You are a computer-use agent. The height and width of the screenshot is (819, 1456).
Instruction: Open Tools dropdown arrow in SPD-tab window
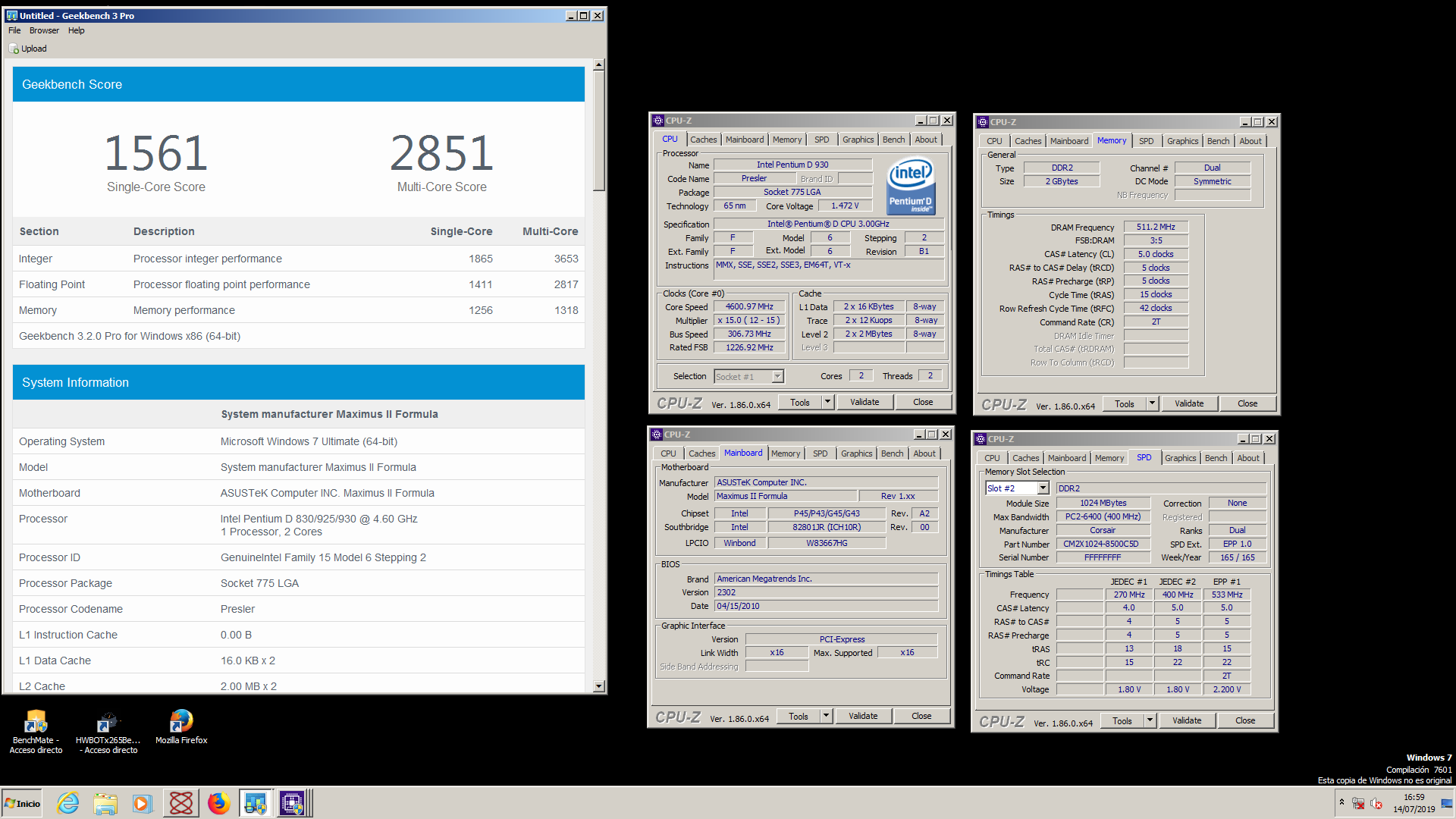(1150, 721)
